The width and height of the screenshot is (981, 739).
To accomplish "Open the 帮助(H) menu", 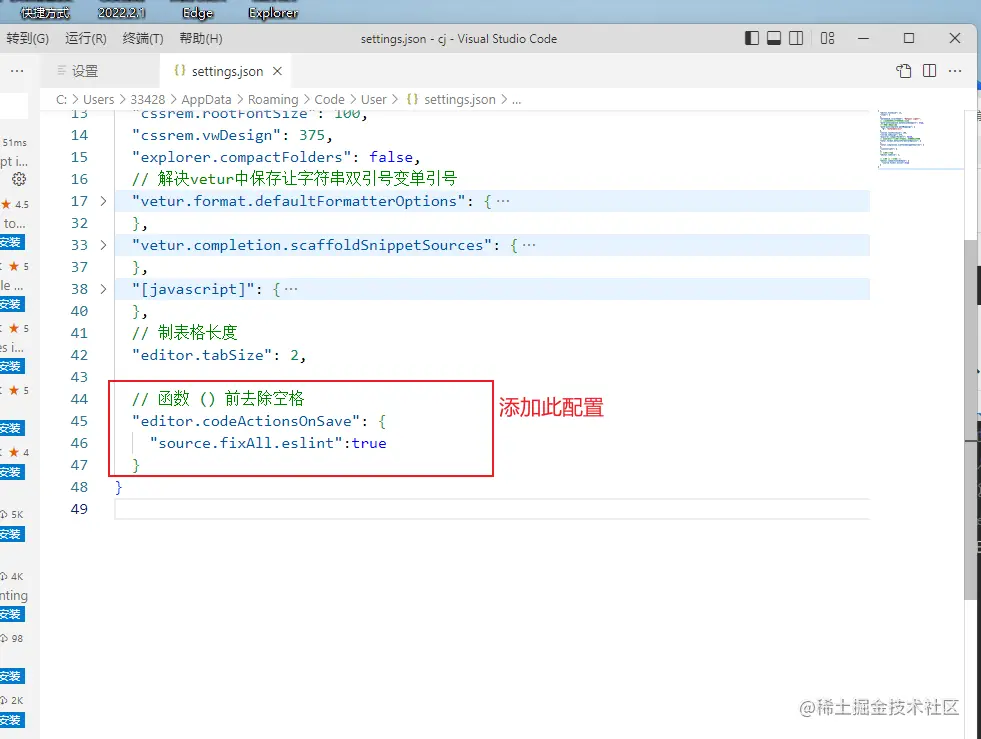I will 201,38.
